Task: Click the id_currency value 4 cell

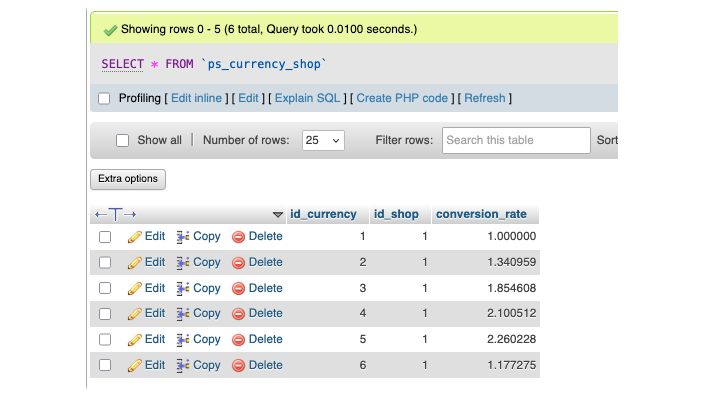Action: pos(363,313)
